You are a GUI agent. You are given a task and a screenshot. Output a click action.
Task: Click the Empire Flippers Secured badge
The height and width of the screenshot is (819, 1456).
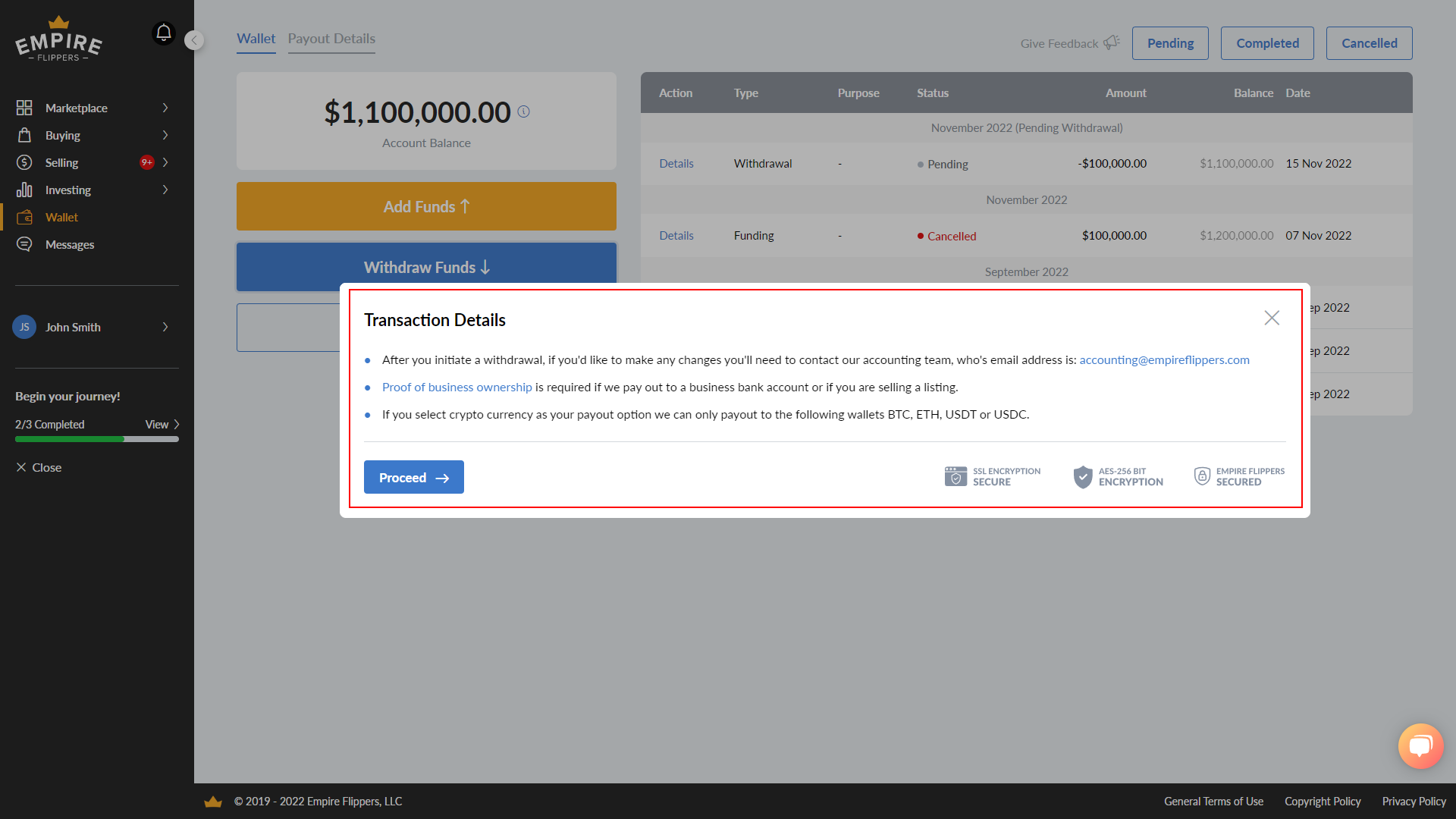(x=1239, y=476)
